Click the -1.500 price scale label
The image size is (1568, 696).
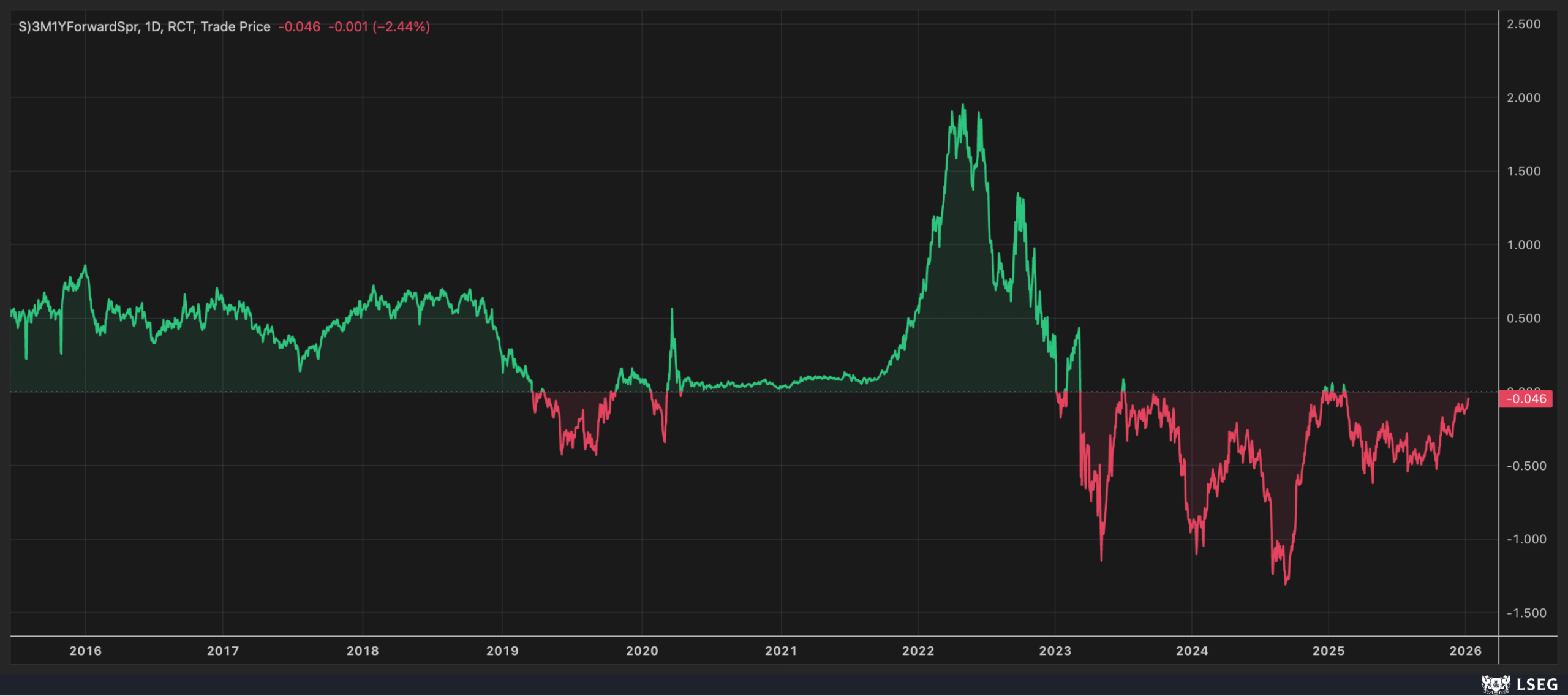1526,613
